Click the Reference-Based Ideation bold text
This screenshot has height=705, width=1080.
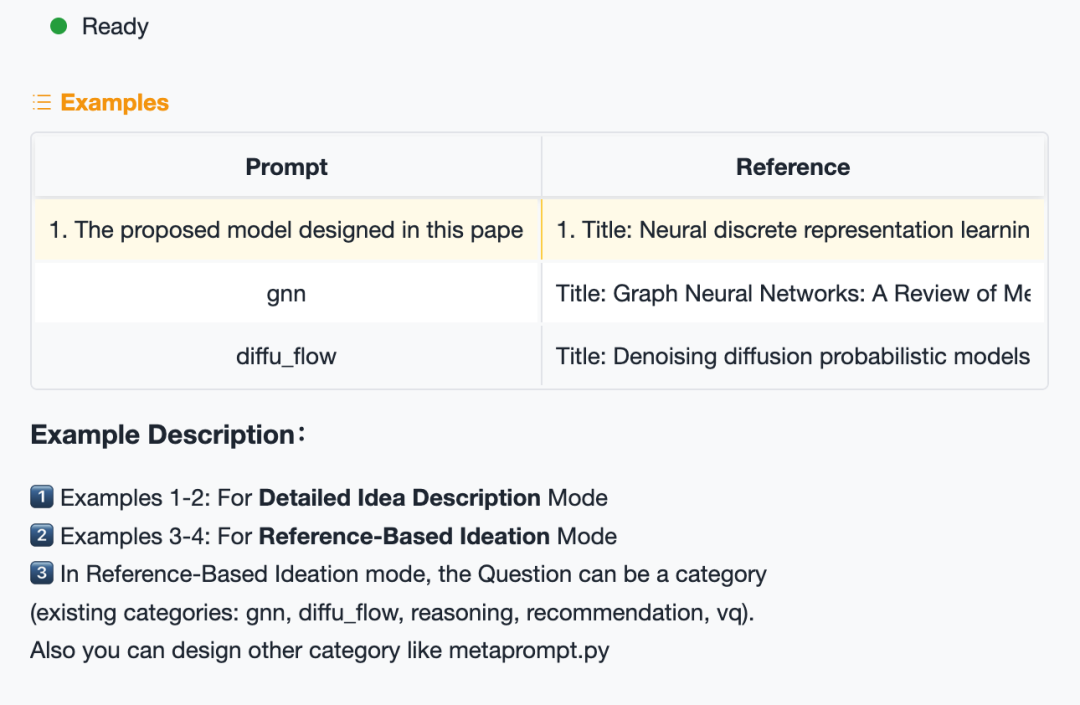(x=404, y=536)
